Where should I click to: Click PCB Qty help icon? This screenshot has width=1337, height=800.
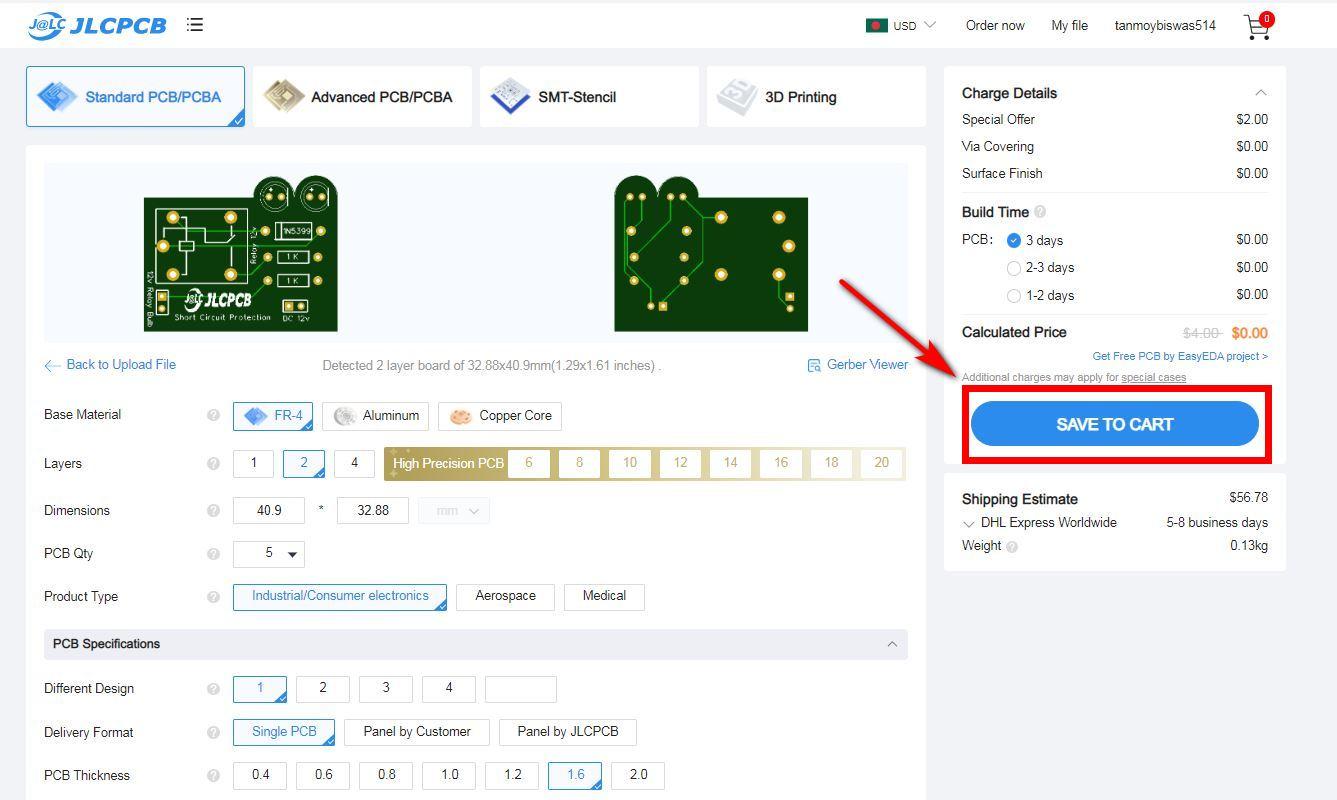pyautogui.click(x=213, y=554)
